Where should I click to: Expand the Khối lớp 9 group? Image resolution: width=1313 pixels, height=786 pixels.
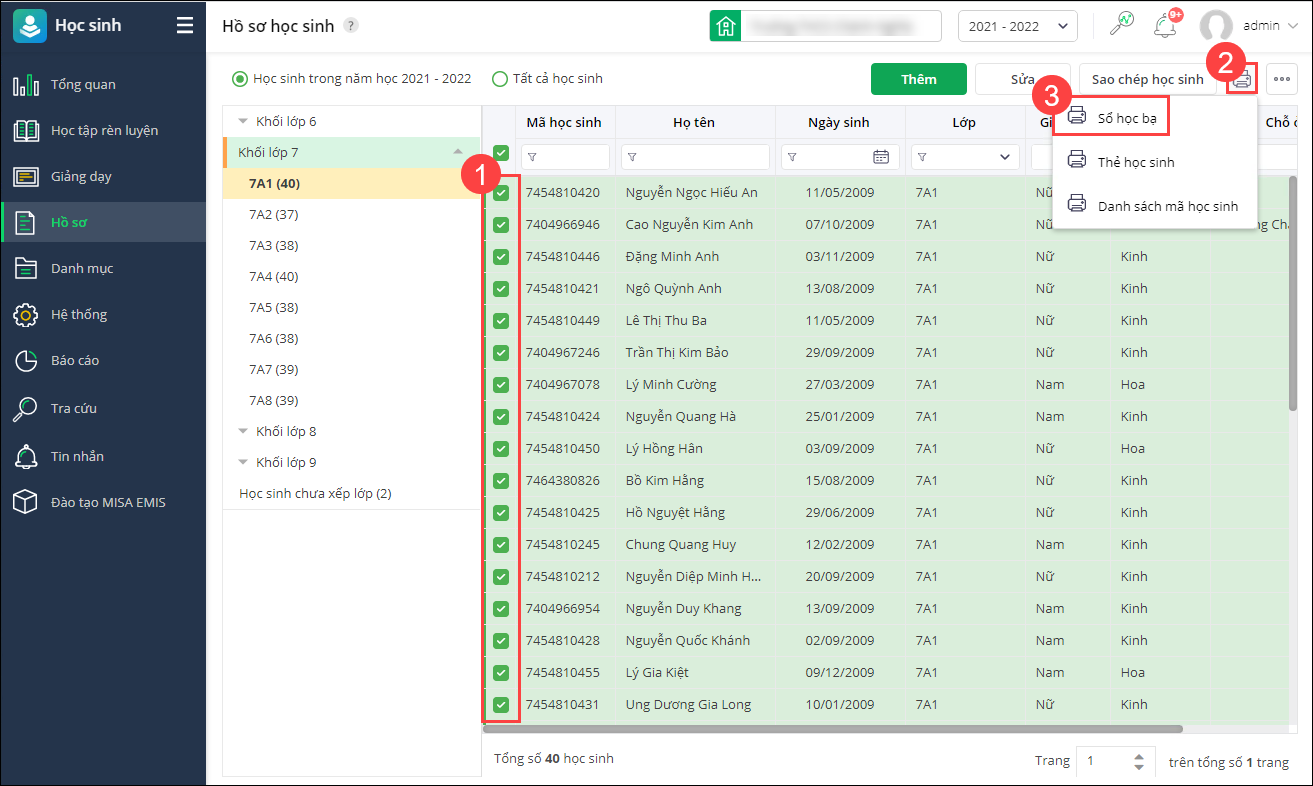click(243, 463)
